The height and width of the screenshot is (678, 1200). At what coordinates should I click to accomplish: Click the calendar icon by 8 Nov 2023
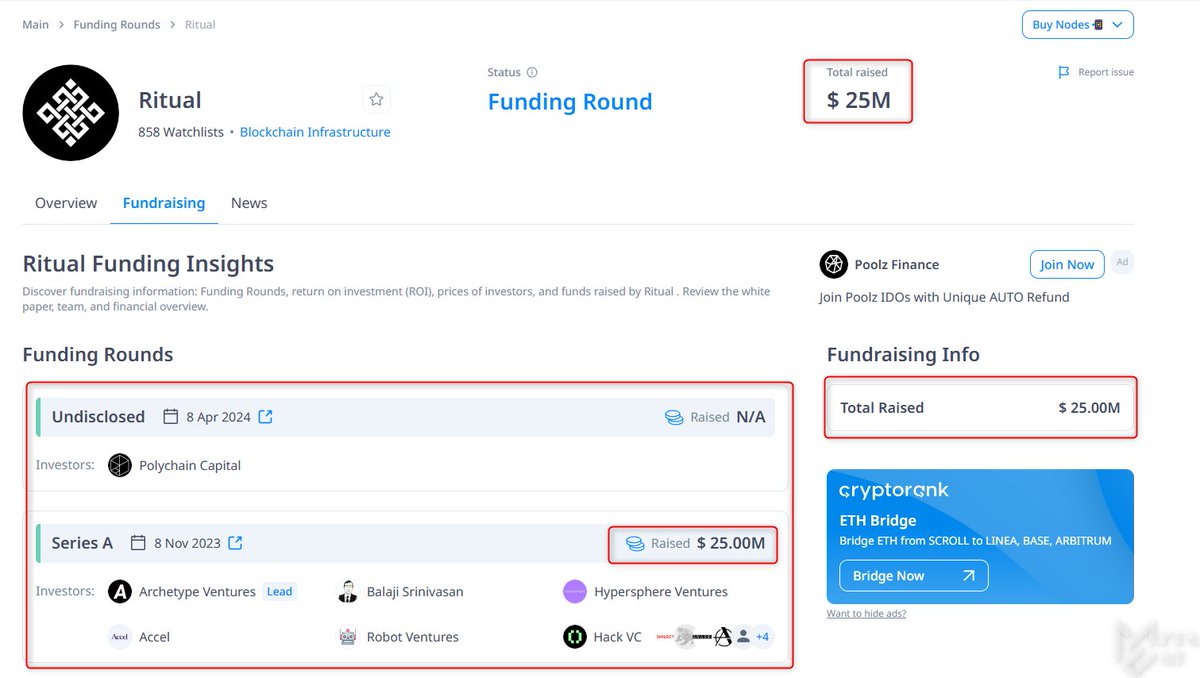point(139,543)
